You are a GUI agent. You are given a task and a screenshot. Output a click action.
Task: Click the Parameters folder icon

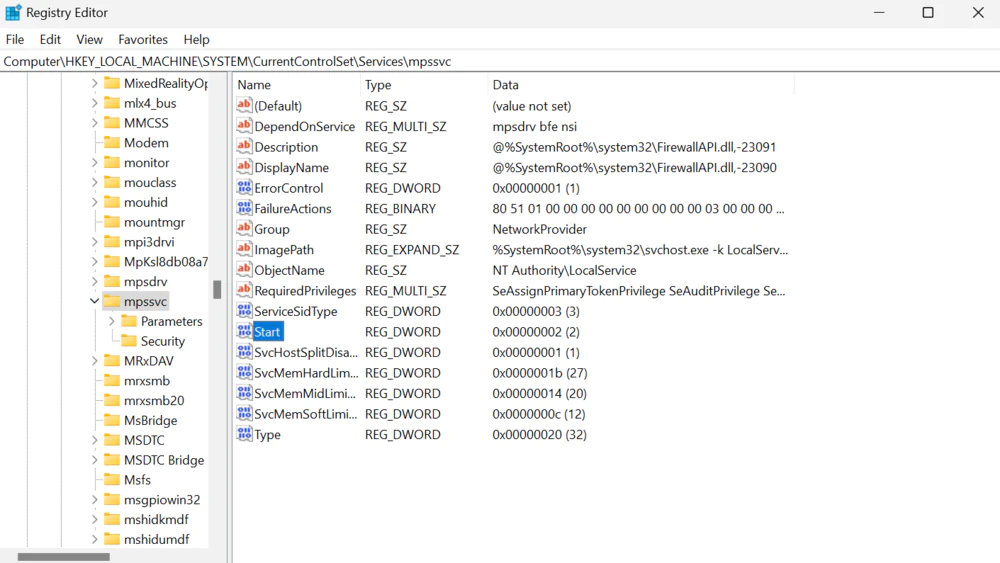[x=129, y=321]
